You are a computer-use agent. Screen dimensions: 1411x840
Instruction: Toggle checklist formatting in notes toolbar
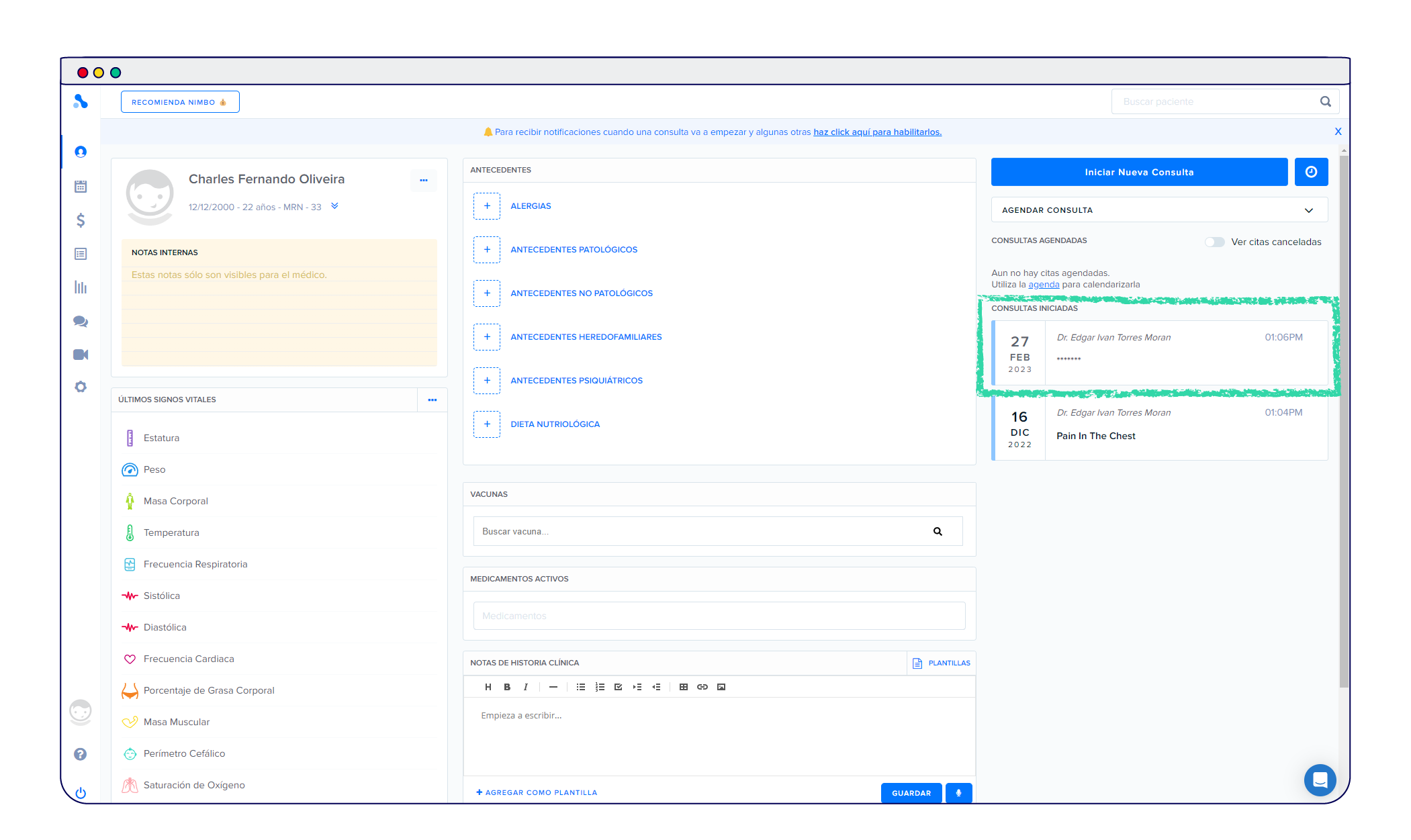(618, 687)
